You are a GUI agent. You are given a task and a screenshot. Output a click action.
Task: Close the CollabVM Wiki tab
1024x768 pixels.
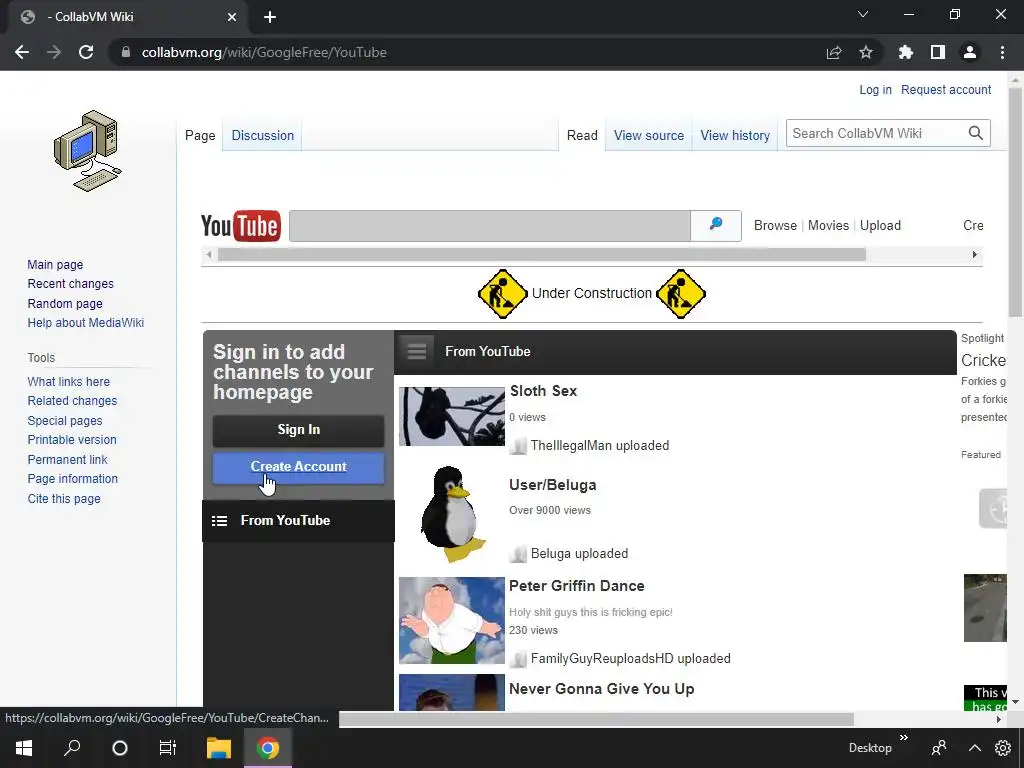pyautogui.click(x=232, y=17)
